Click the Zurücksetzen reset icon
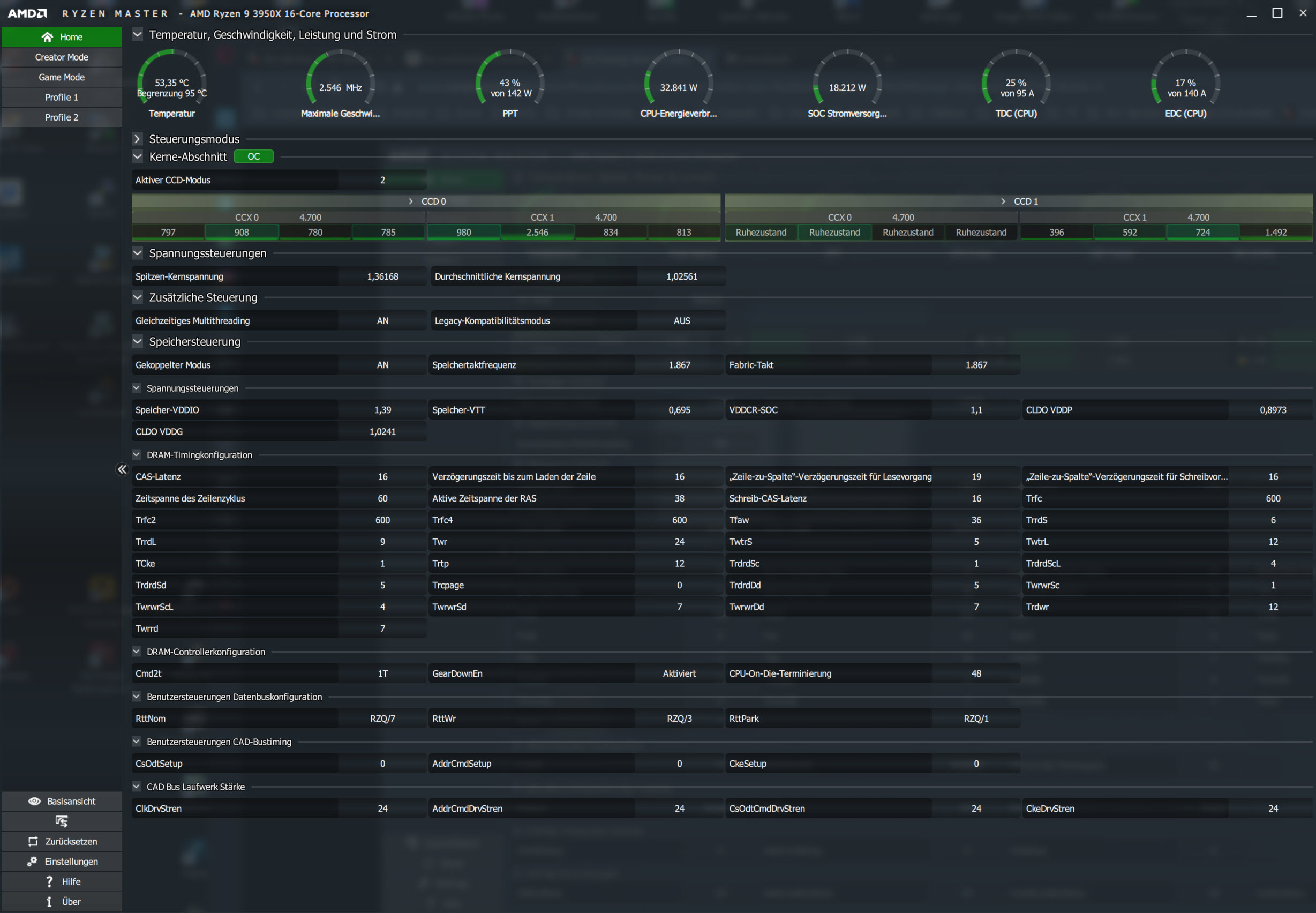The width and height of the screenshot is (1316, 913). point(33,842)
